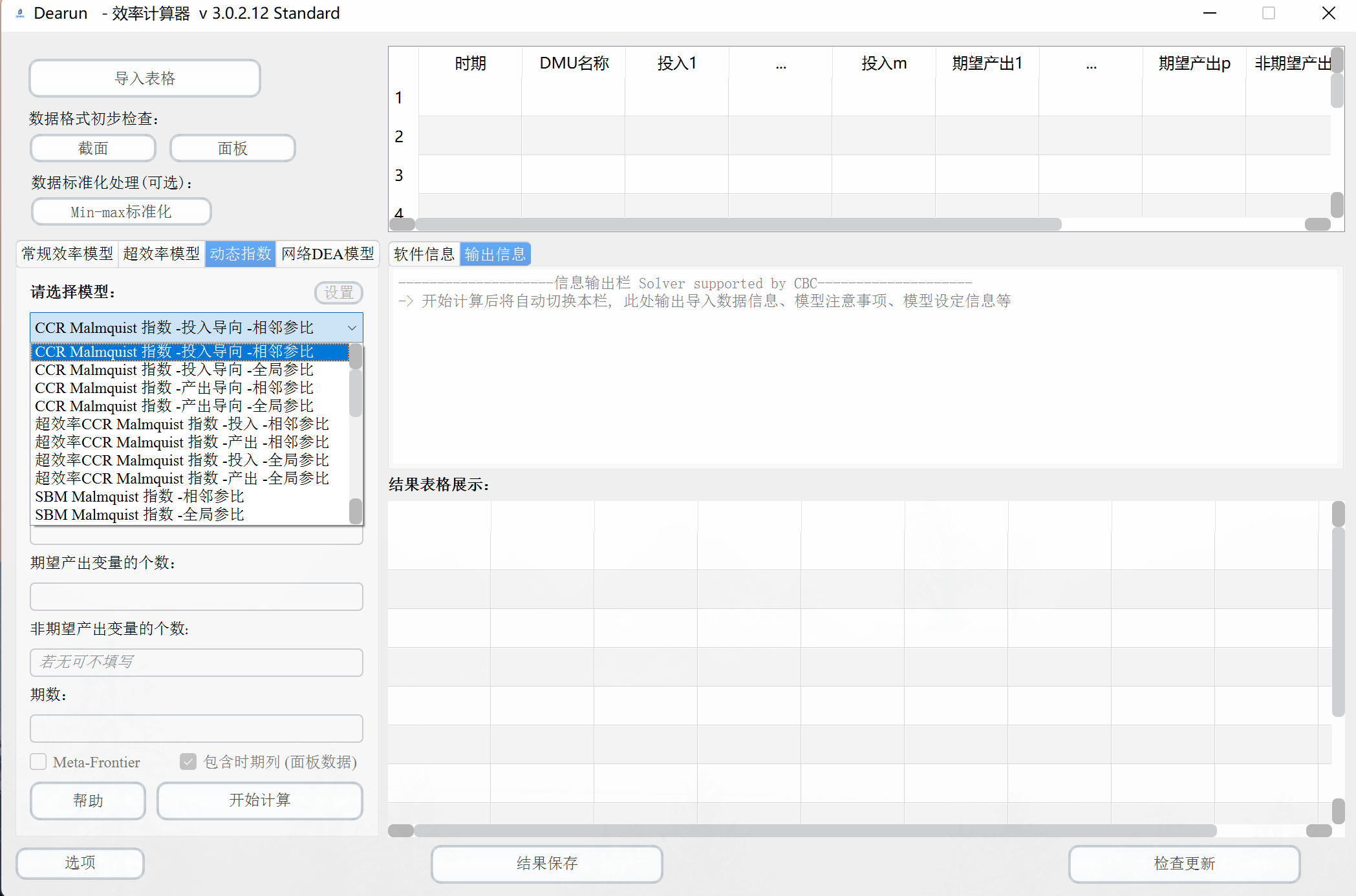Open the 帮助 help dialog
Viewport: 1356px width, 896px height.
(87, 800)
